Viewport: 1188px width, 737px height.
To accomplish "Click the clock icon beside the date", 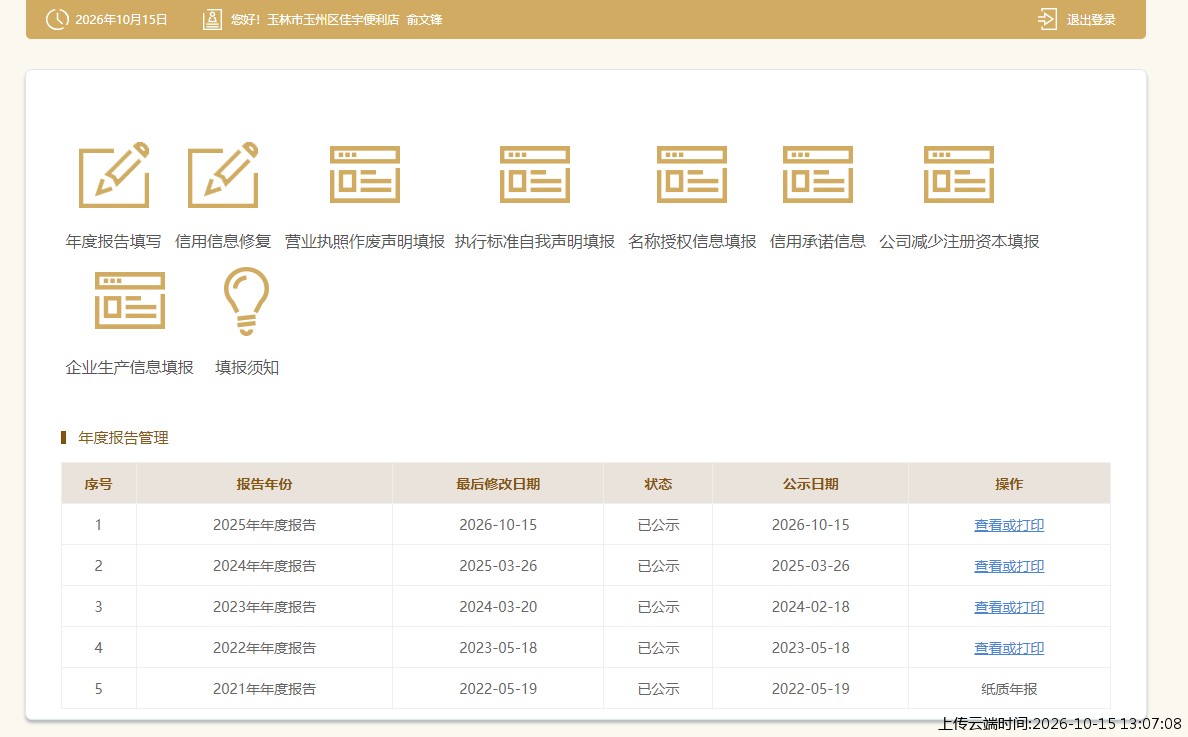I will coord(57,20).
